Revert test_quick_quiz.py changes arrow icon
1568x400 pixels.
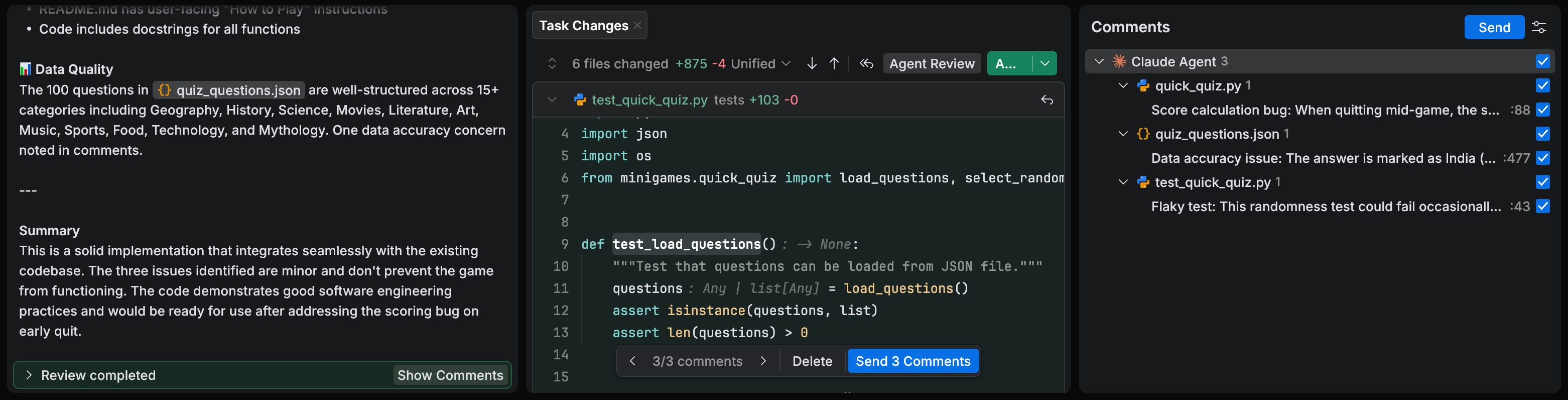pos(1047,100)
